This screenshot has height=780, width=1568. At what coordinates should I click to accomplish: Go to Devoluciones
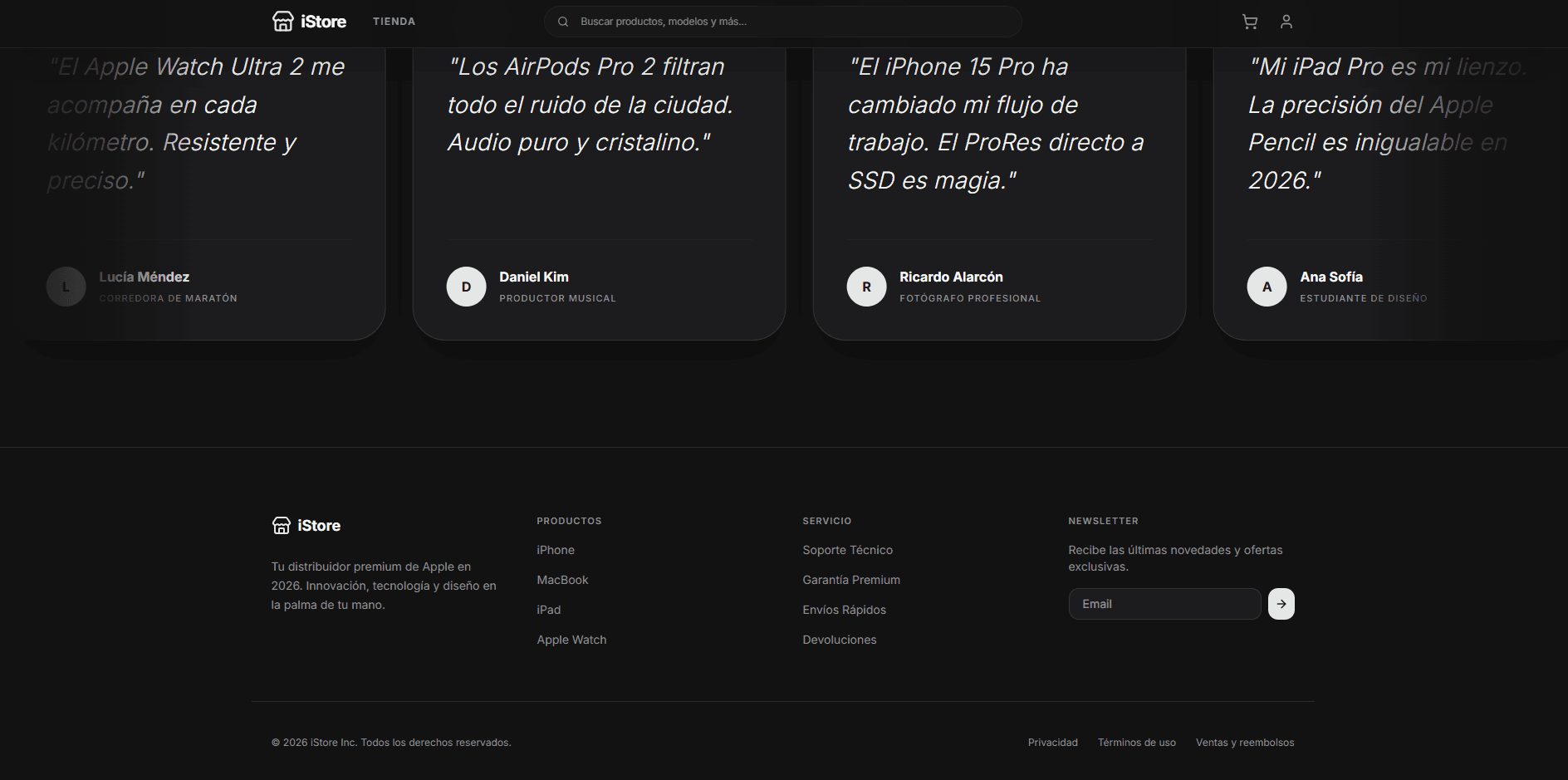pyautogui.click(x=840, y=640)
